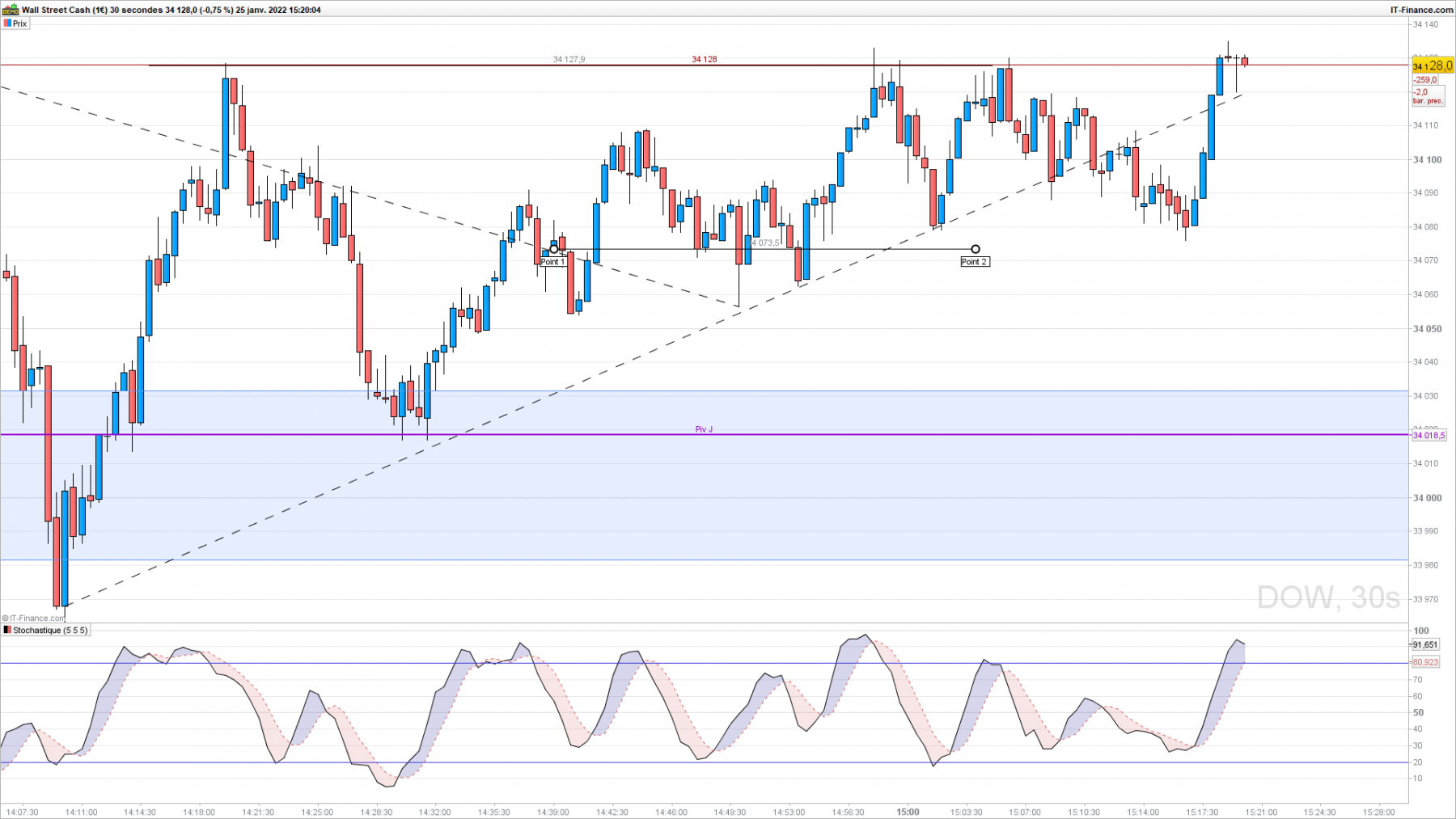Click the red-blue Prix indicator icon
This screenshot has height=819, width=1456.
point(6,23)
